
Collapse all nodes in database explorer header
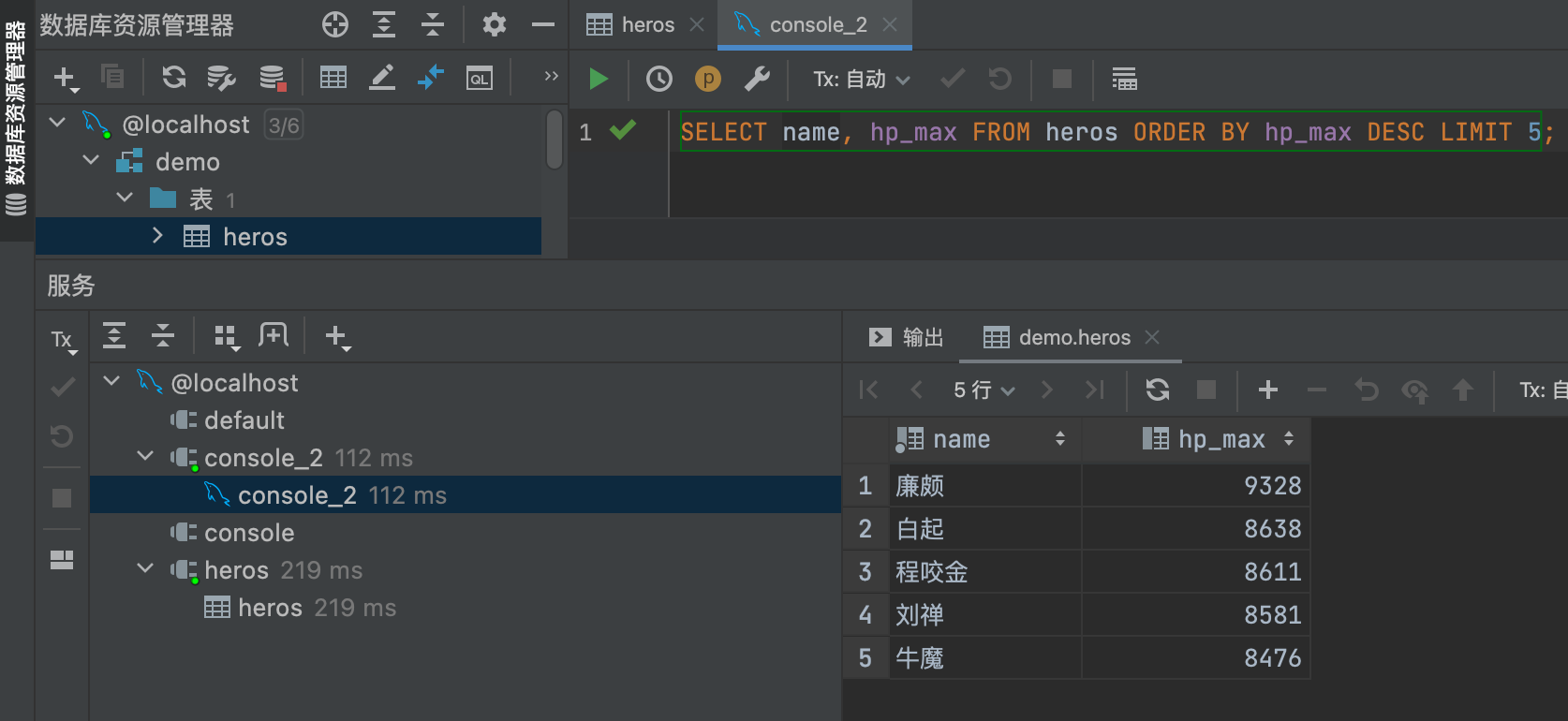(x=433, y=25)
